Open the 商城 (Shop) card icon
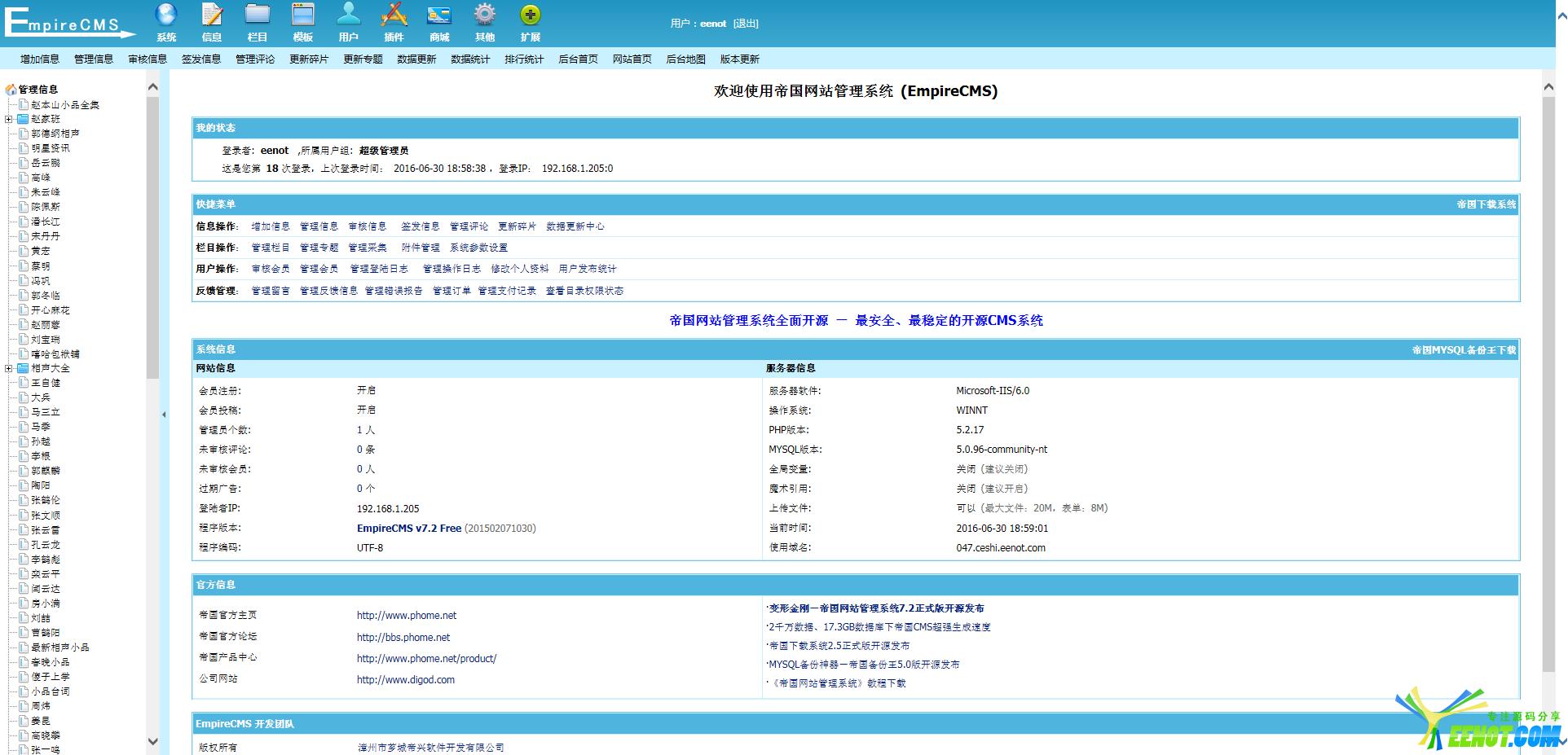Image resolution: width=1568 pixels, height=755 pixels. [x=439, y=15]
